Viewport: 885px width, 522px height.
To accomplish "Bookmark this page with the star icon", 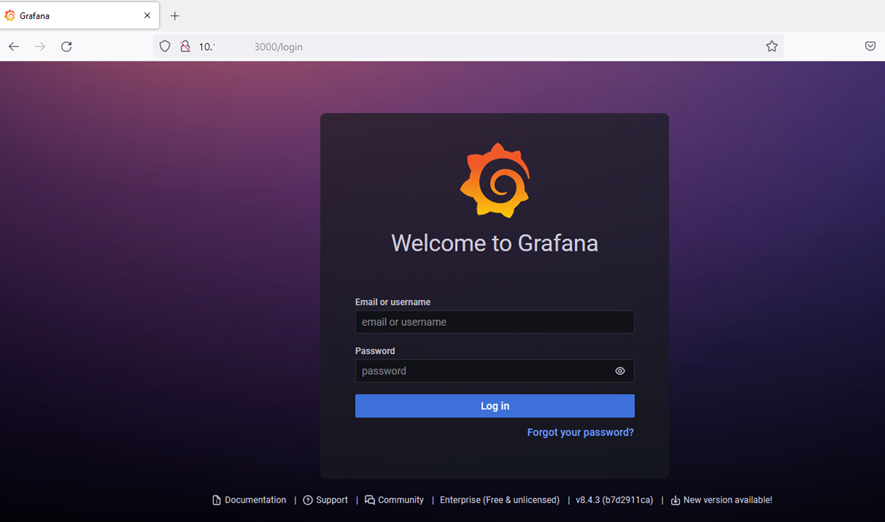I will 772,46.
